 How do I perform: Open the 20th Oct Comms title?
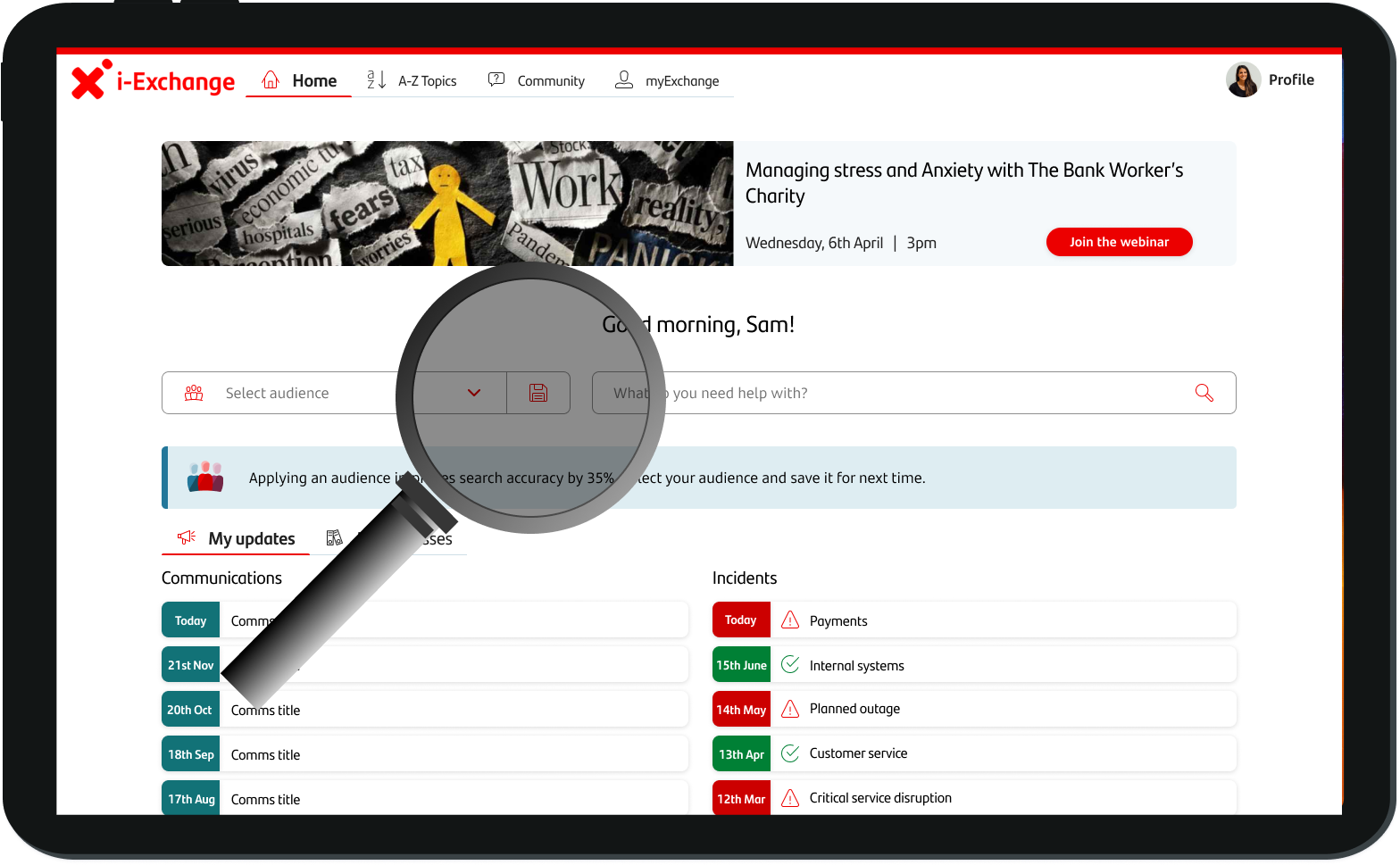click(x=425, y=709)
